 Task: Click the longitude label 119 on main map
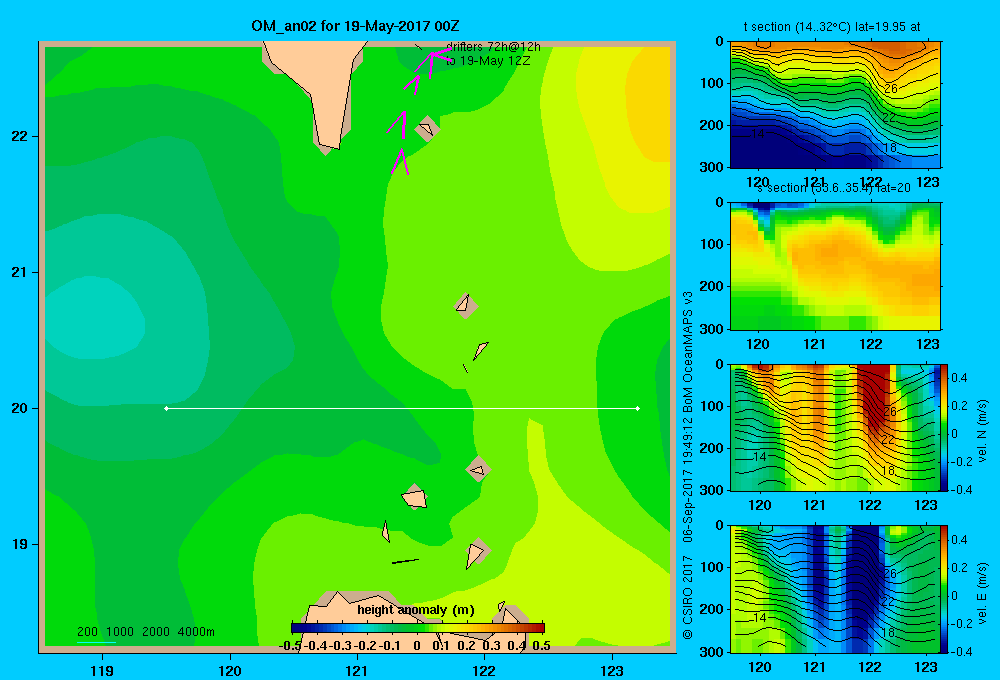[102, 670]
